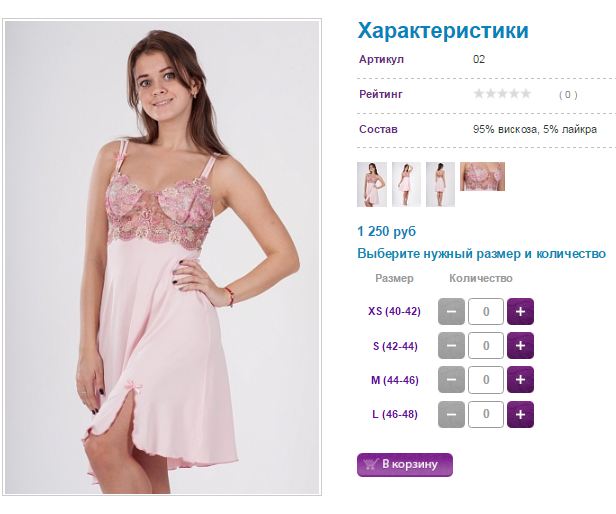Viewport: 616px width, 514px height.
Task: Click minus button for size S (42-44)
Action: [451, 345]
